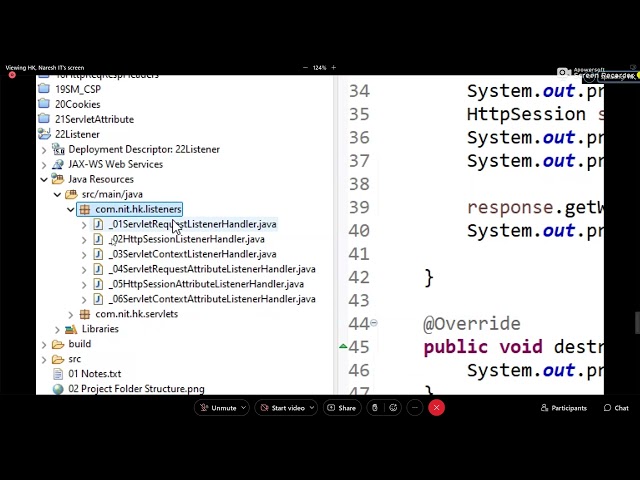Click the Share button

(341, 408)
